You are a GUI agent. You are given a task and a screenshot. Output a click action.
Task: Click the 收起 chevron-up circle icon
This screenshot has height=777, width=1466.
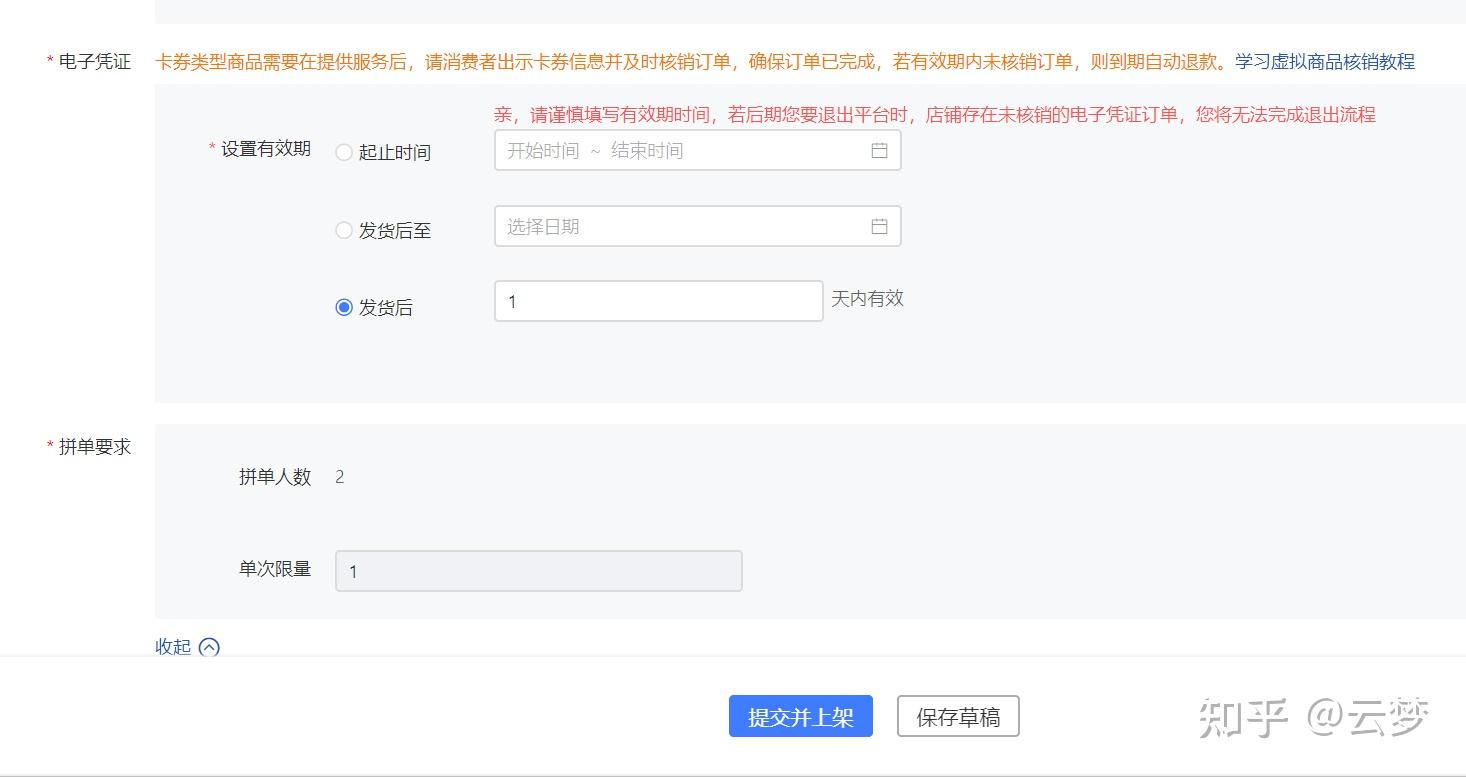click(x=209, y=647)
